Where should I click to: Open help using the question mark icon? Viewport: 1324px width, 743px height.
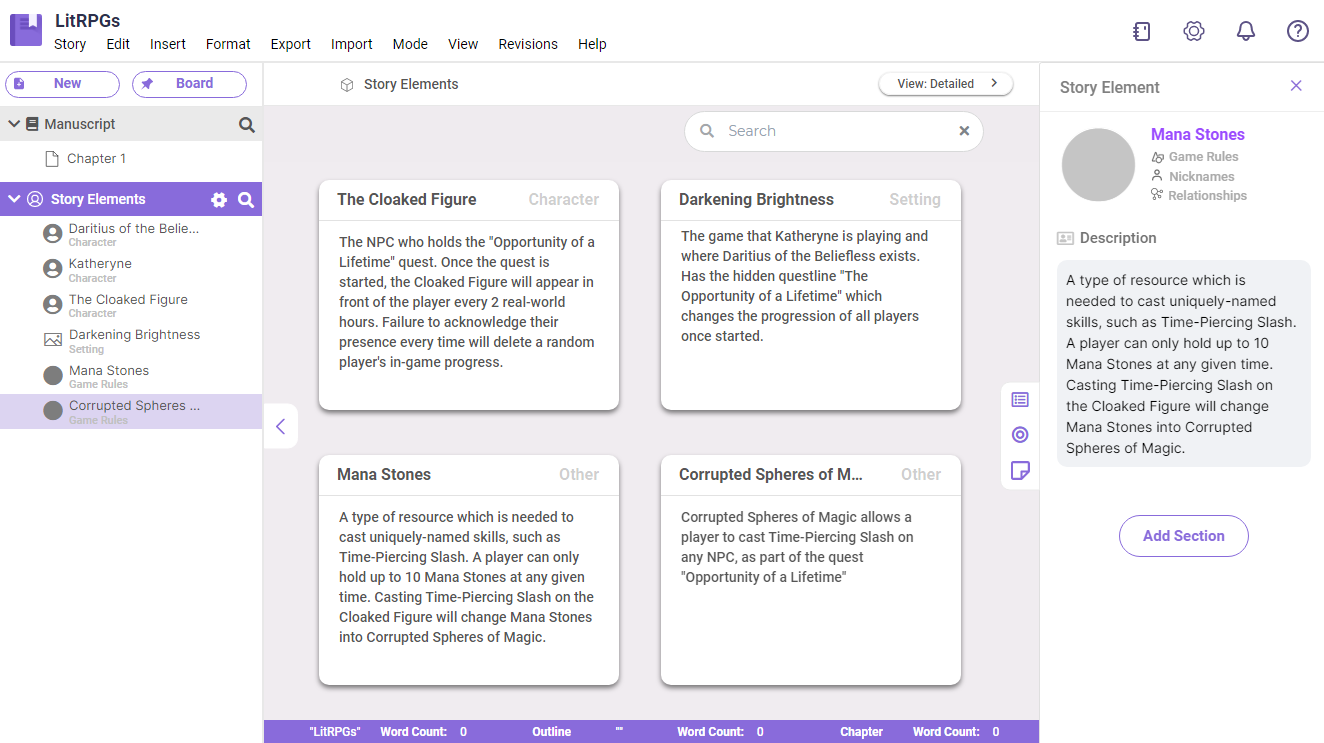1297,31
